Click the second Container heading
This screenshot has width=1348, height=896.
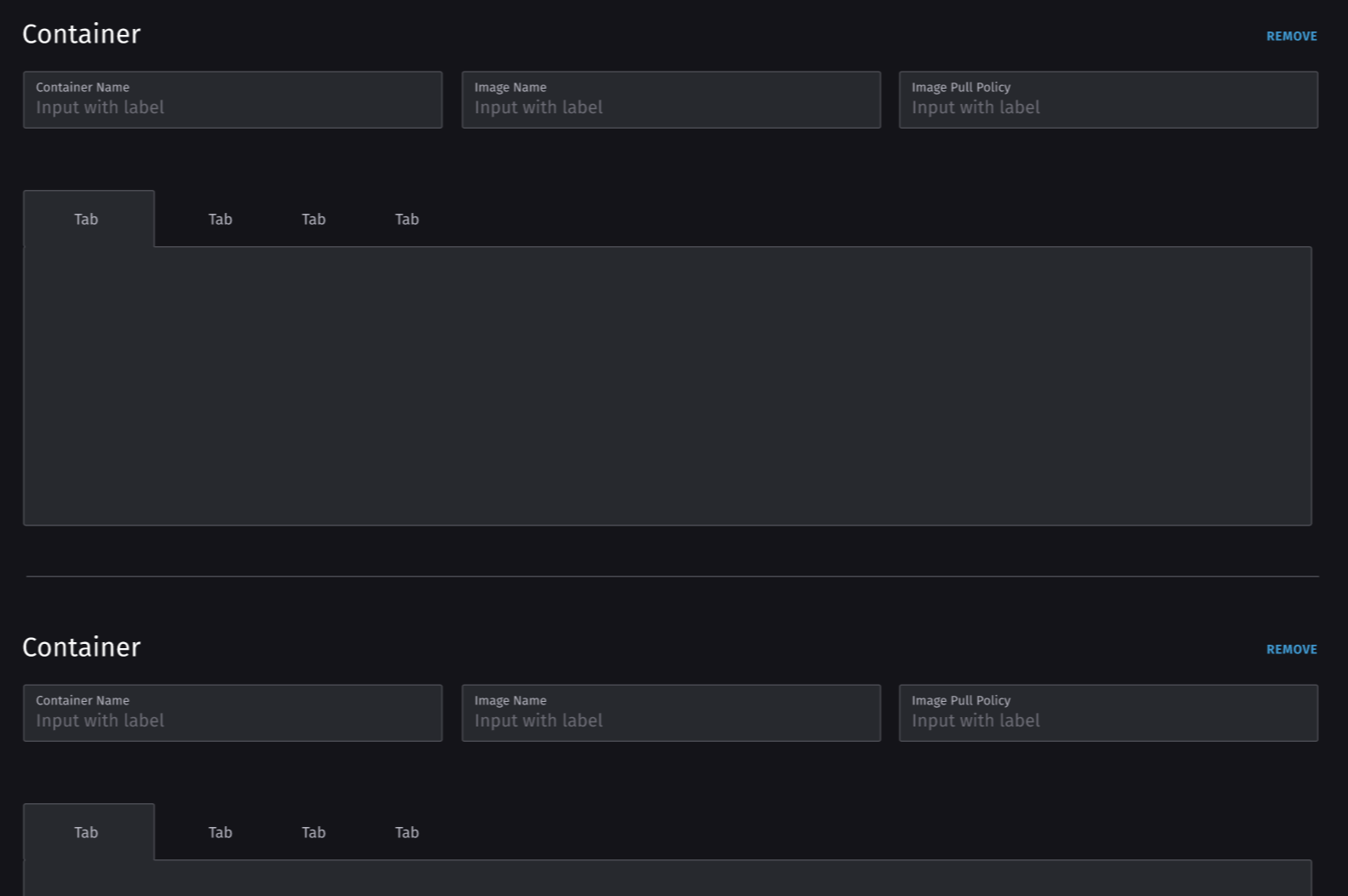(x=81, y=647)
